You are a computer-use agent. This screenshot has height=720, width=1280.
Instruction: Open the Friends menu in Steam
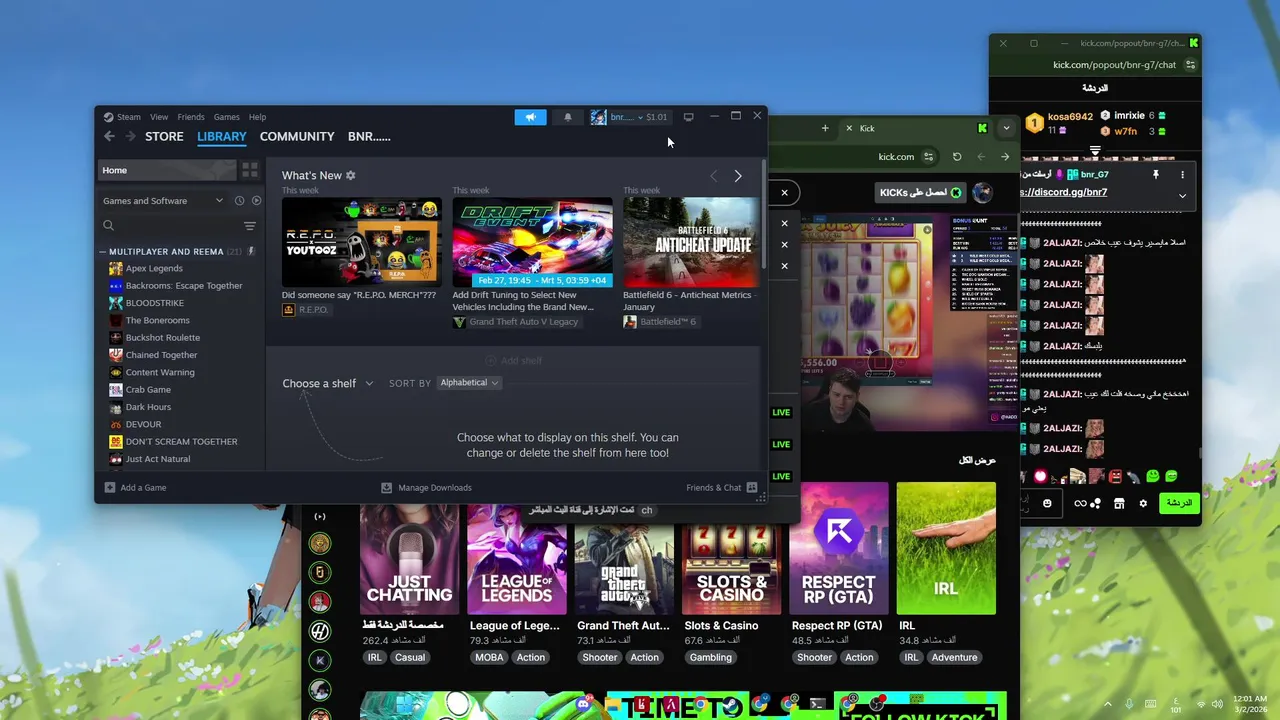191,117
